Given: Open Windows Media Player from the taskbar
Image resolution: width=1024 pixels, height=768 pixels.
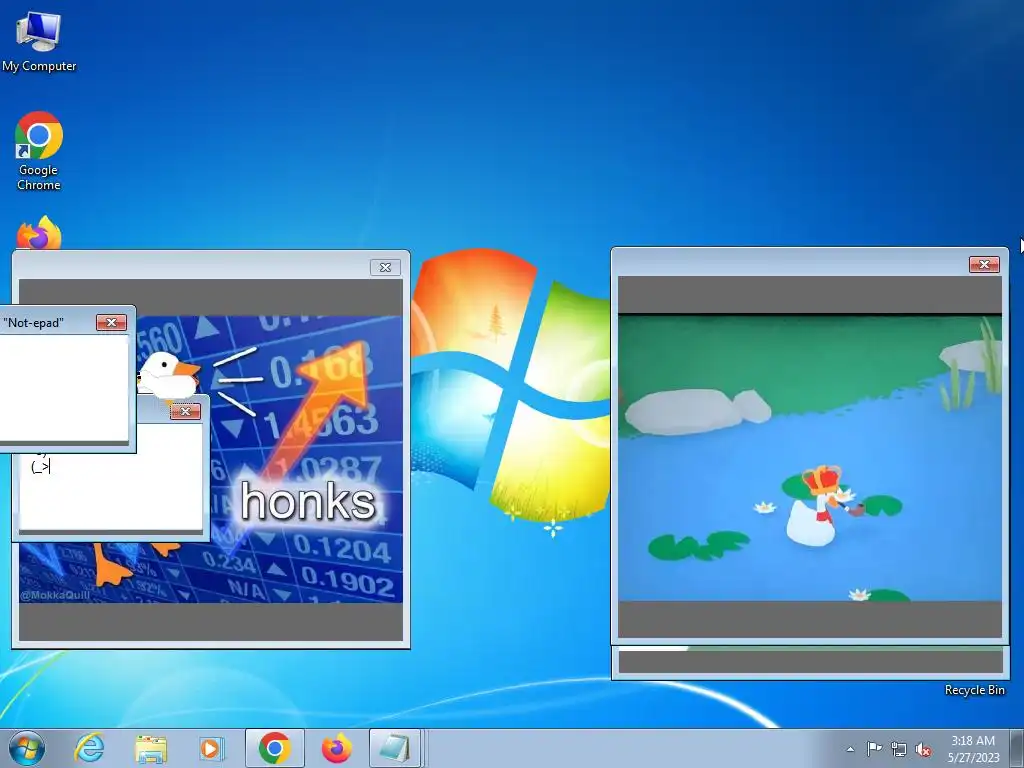Looking at the screenshot, I should (x=212, y=748).
